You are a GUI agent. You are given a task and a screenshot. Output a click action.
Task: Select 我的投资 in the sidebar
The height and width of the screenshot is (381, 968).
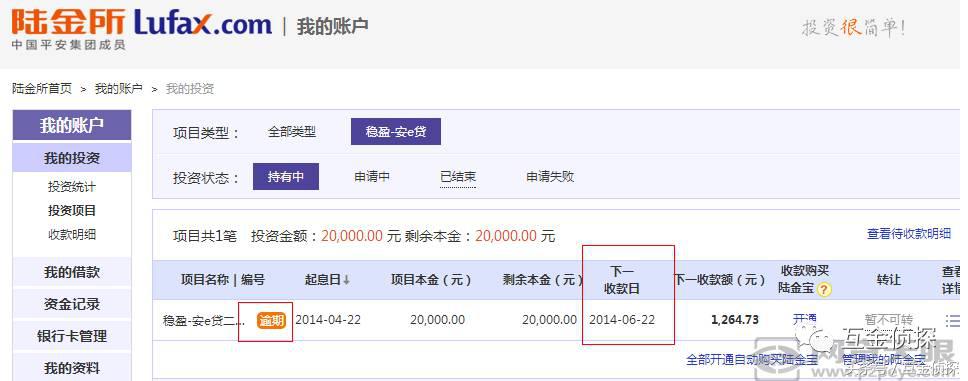coord(72,158)
